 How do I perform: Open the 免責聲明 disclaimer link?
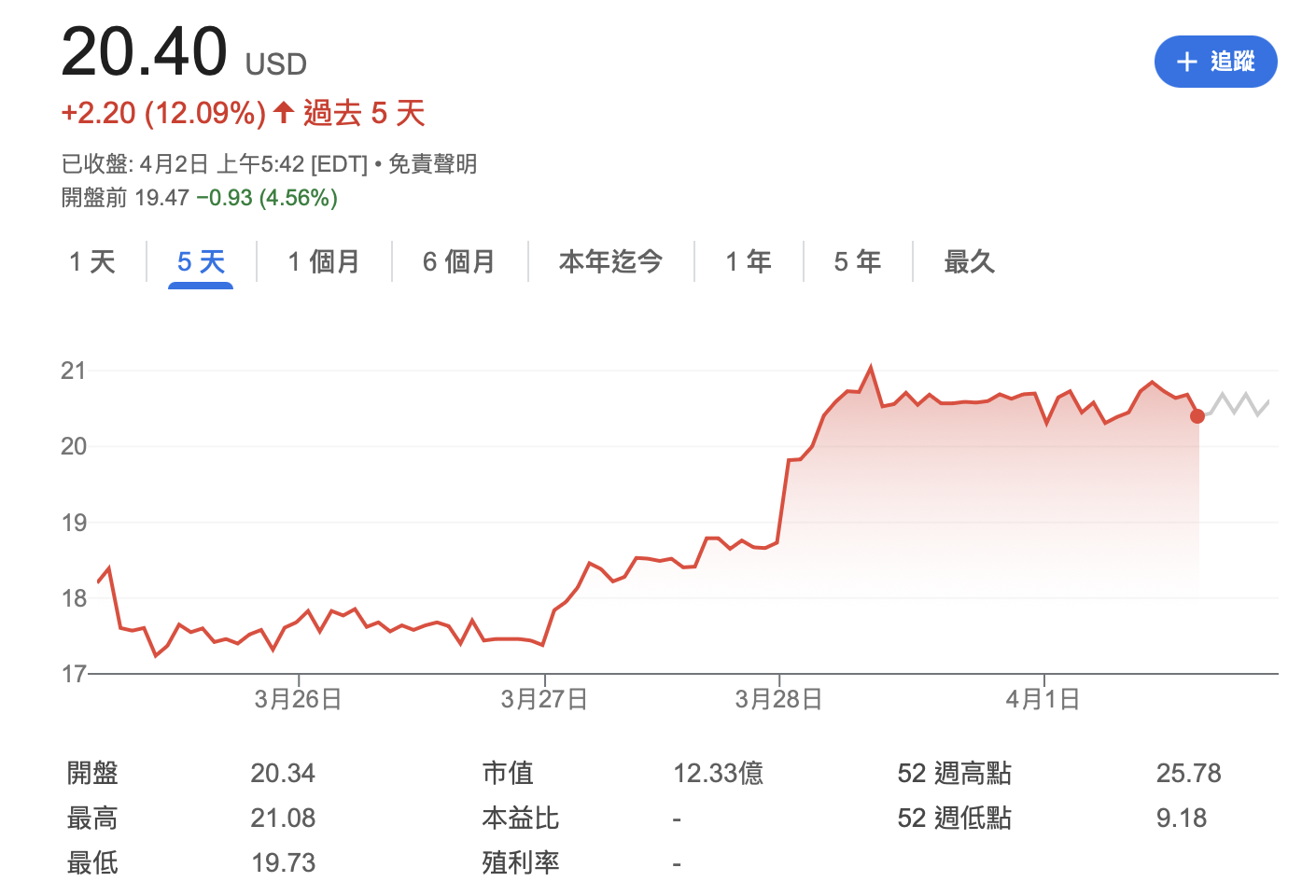click(x=432, y=164)
